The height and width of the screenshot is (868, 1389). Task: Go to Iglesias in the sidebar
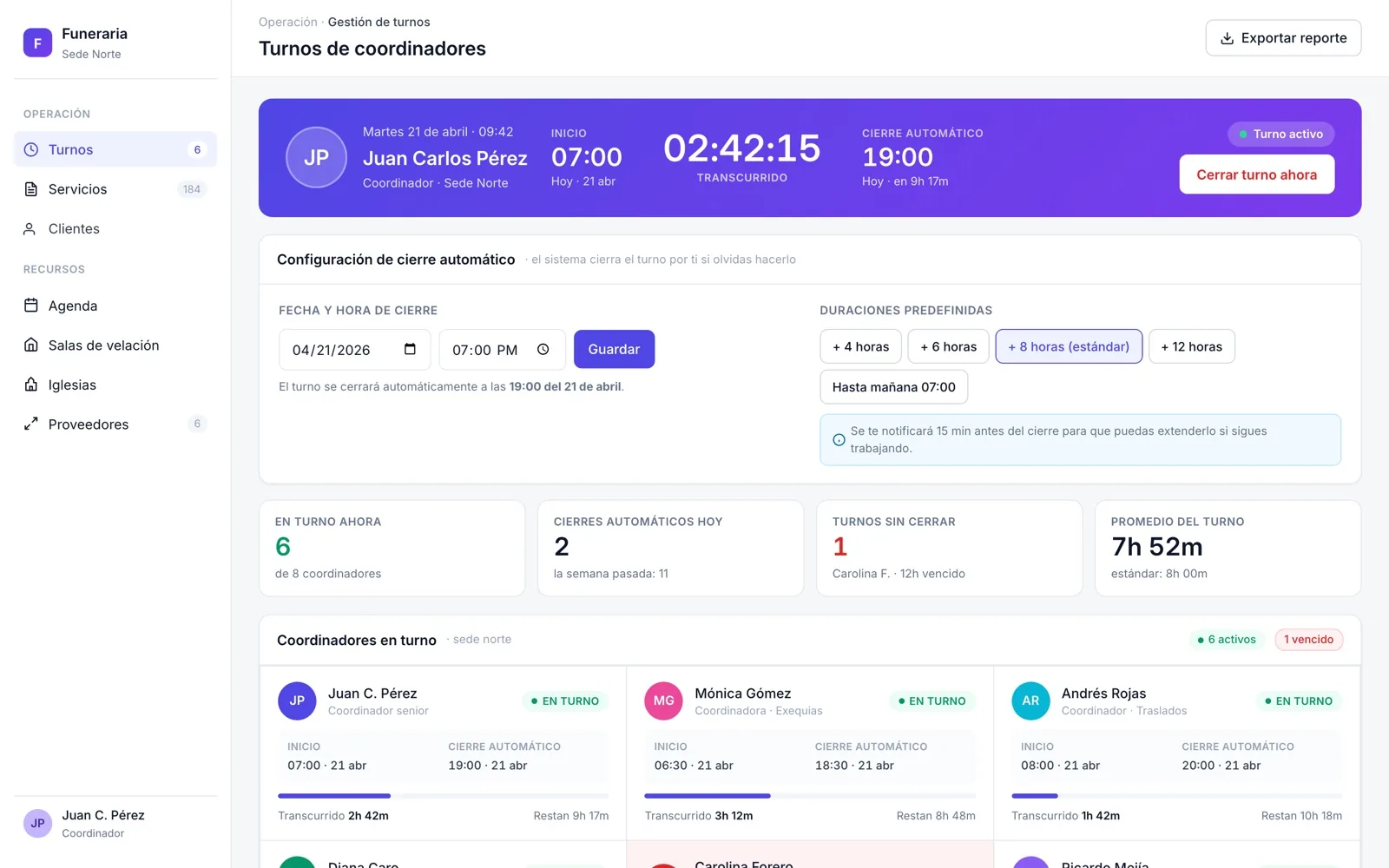[x=115, y=385]
